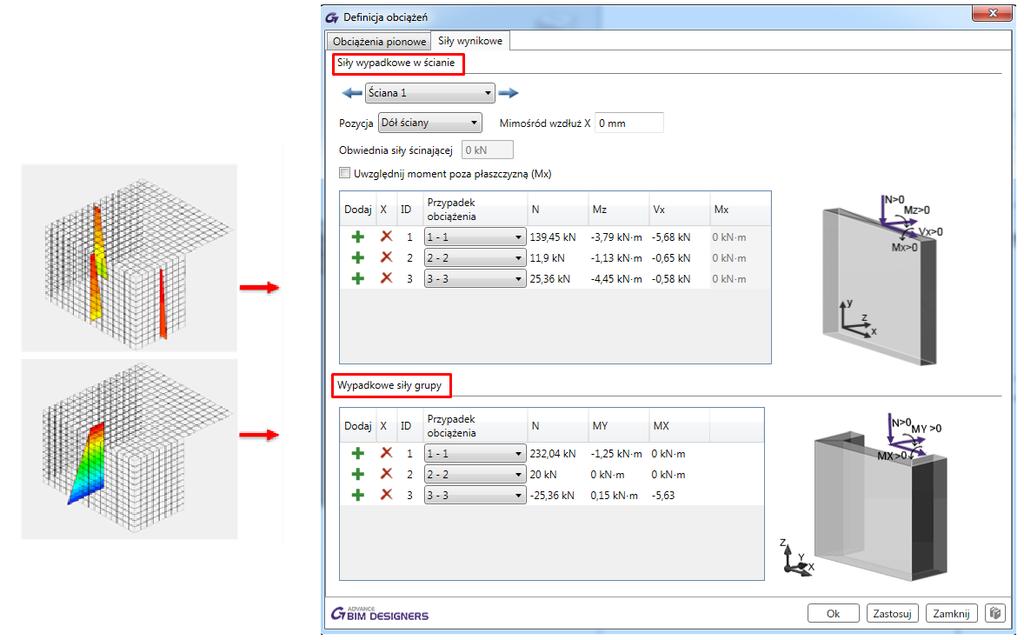
Task: Open load case dropdown 3 - 3 in group table
Action: [x=475, y=495]
